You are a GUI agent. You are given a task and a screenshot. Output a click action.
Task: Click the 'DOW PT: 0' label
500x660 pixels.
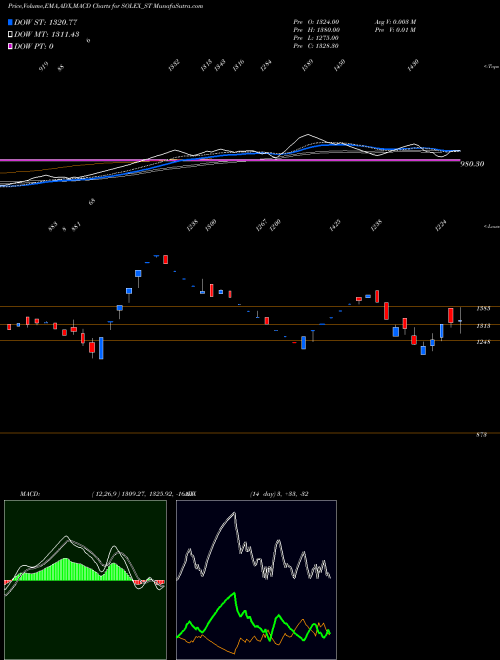(34, 46)
